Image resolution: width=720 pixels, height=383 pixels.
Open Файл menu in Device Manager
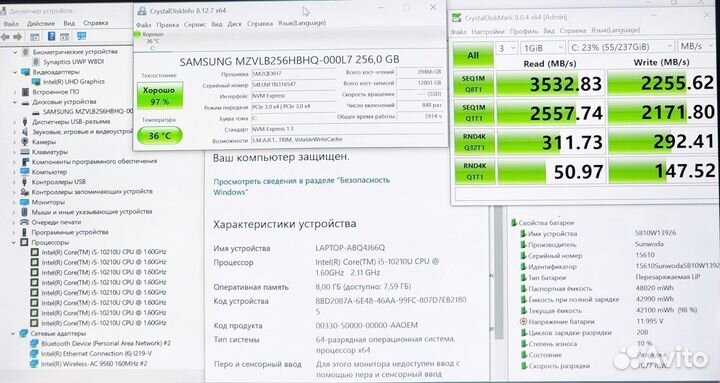11,23
